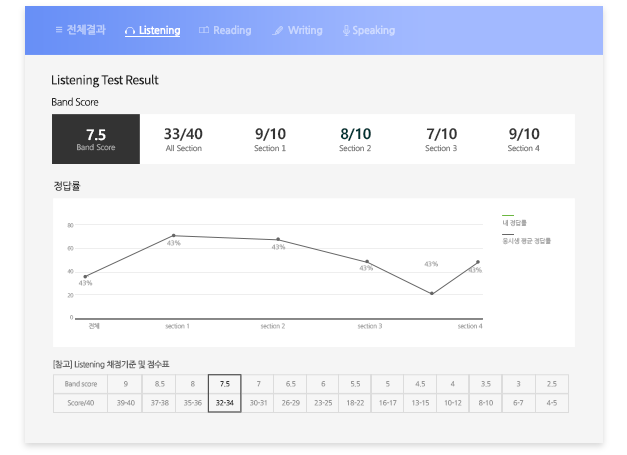Click the microphone icon for Speaking
627x455 pixels.
(x=346, y=30)
